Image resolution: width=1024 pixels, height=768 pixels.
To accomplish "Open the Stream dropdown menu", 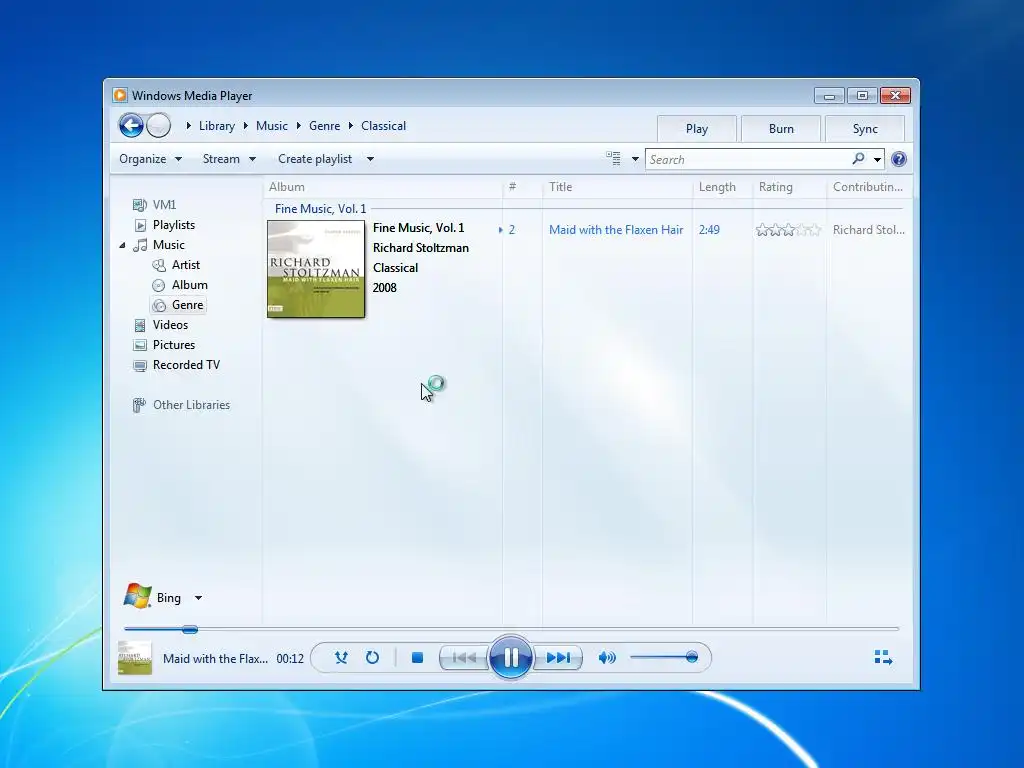I will pyautogui.click(x=229, y=159).
